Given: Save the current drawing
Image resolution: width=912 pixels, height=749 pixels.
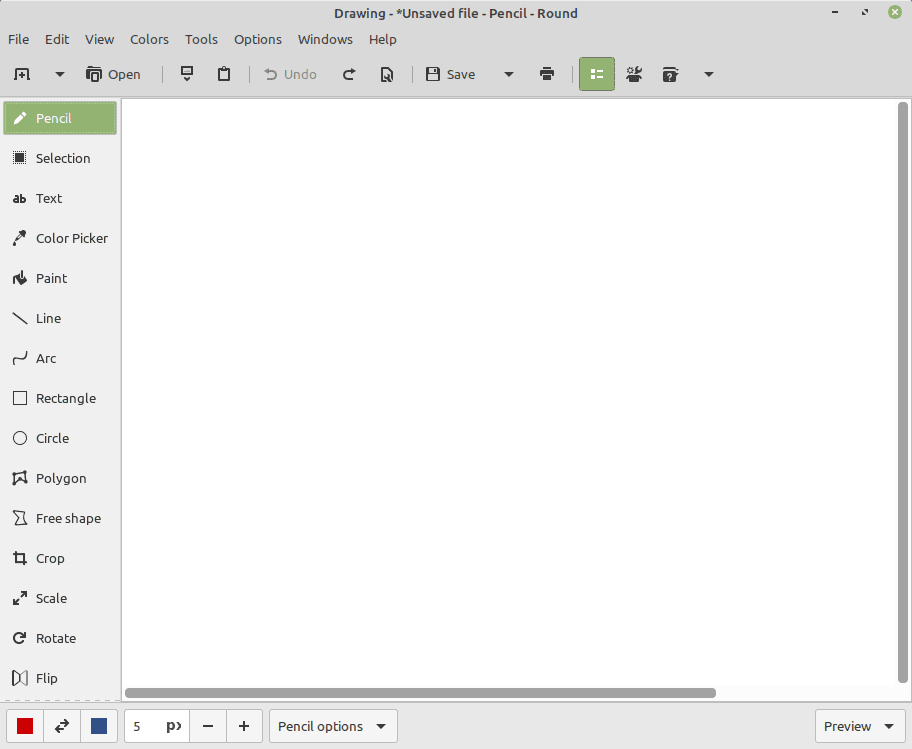Looking at the screenshot, I should 450,73.
